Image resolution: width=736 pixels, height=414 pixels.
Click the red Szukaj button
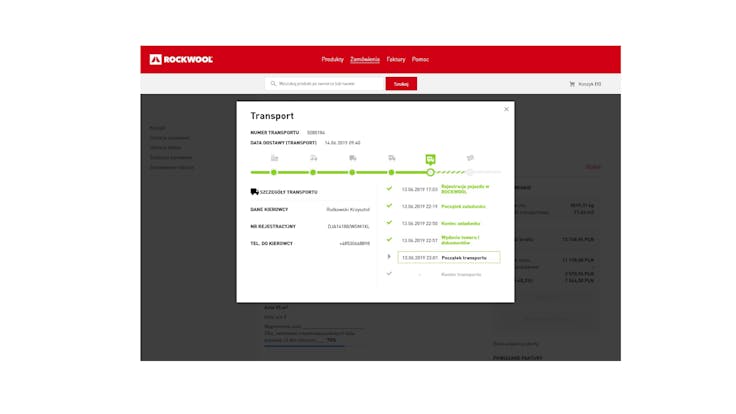[x=401, y=84]
